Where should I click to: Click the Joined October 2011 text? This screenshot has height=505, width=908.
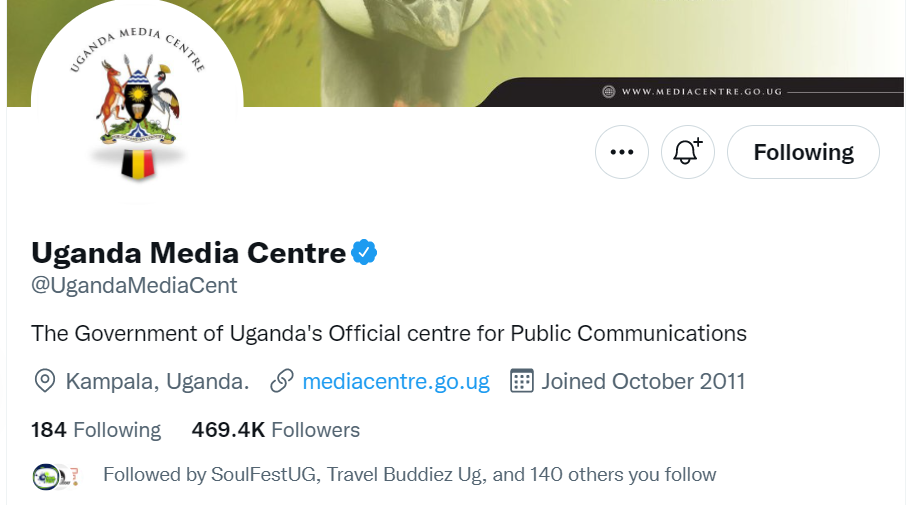point(643,381)
